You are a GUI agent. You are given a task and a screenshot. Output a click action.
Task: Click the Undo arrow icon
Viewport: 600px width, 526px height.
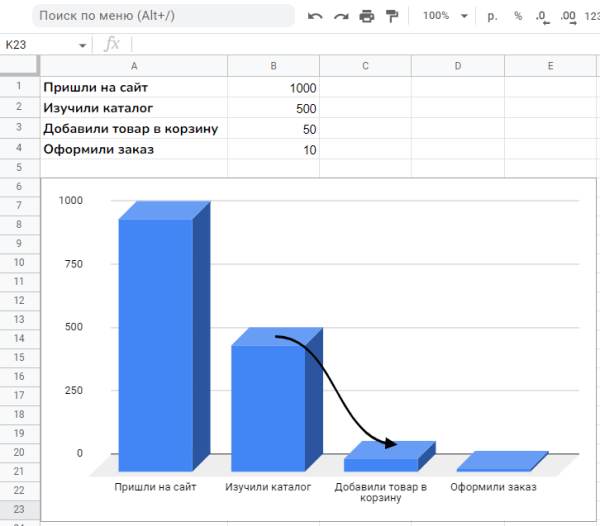coord(316,16)
